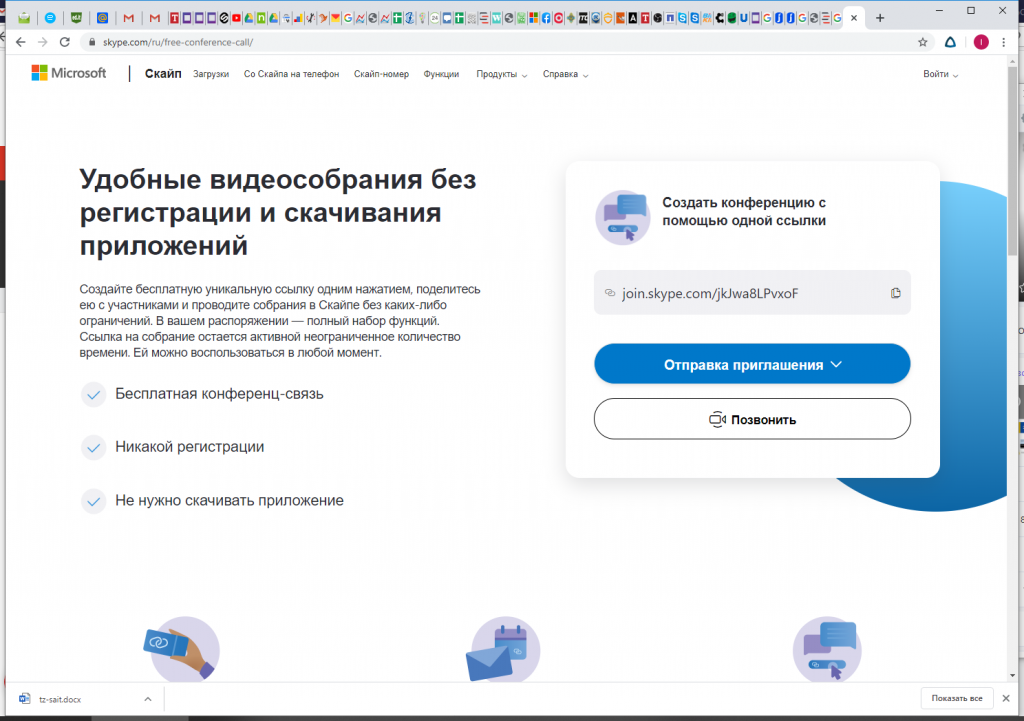Open the Скайп home link
Image resolution: width=1024 pixels, height=721 pixels.
click(163, 74)
